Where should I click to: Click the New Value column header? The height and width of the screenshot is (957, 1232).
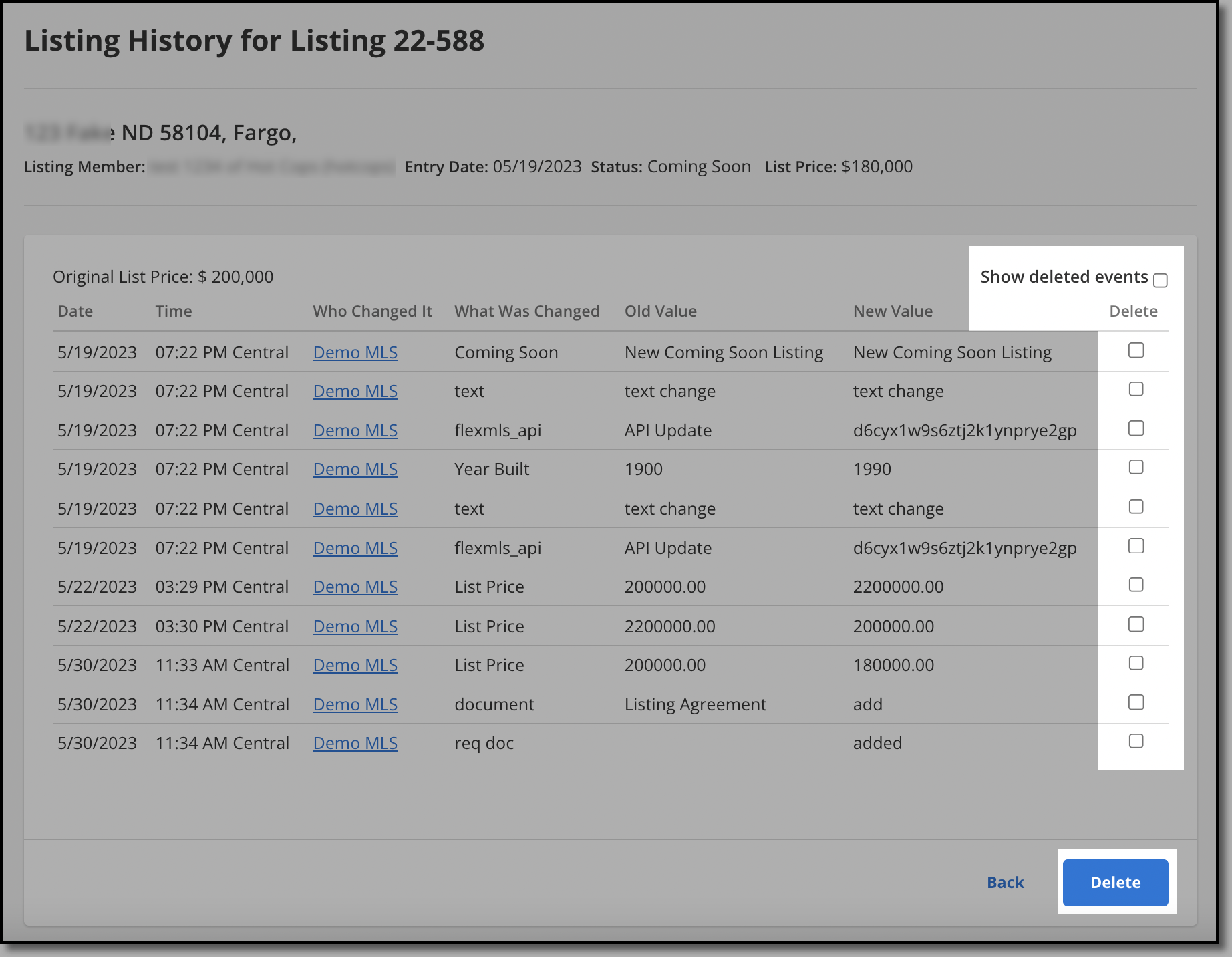[x=893, y=311]
